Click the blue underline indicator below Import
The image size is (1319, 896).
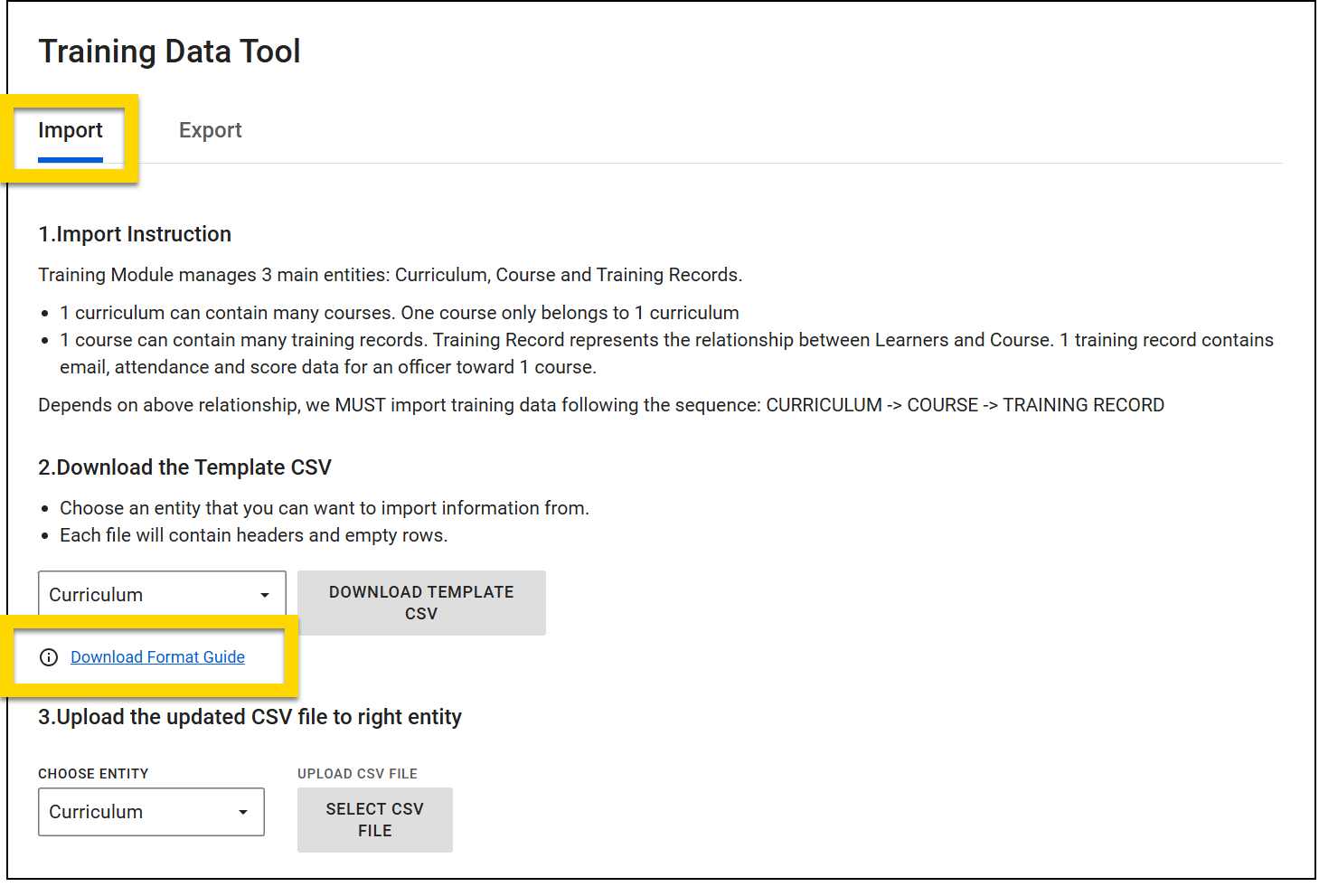[71, 159]
